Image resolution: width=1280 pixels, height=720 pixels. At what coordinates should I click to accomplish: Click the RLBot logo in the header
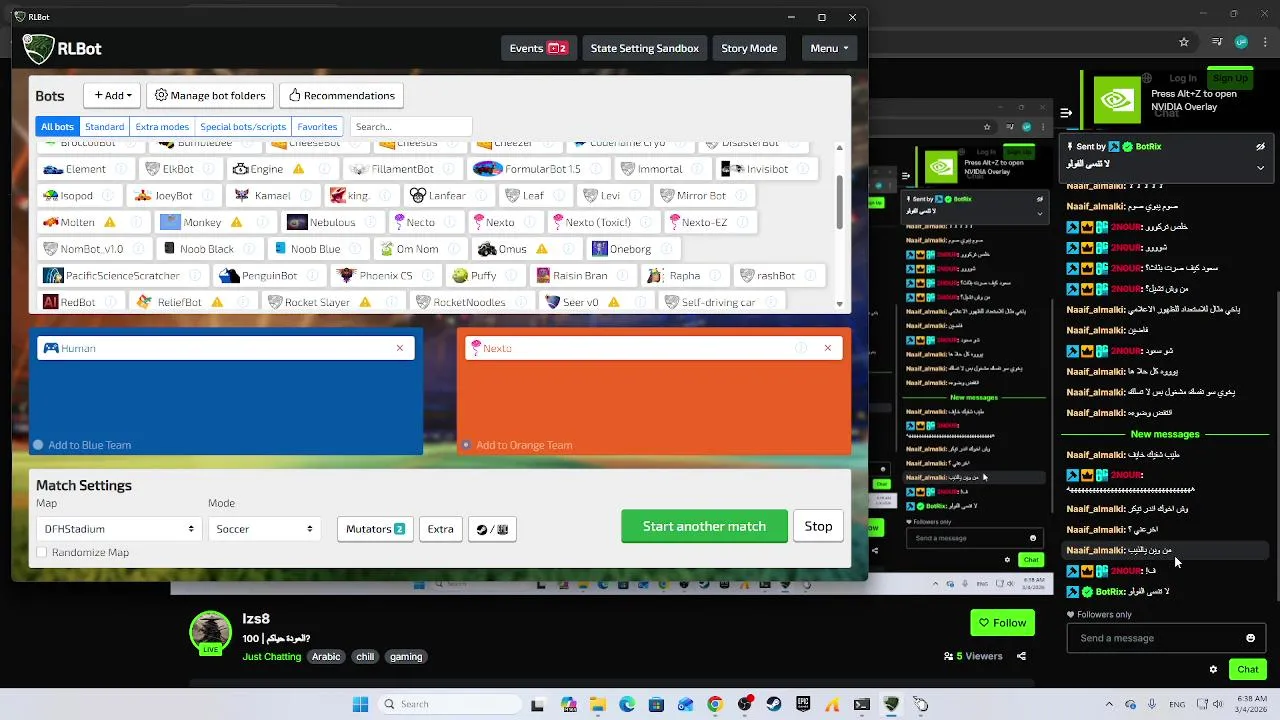[39, 48]
